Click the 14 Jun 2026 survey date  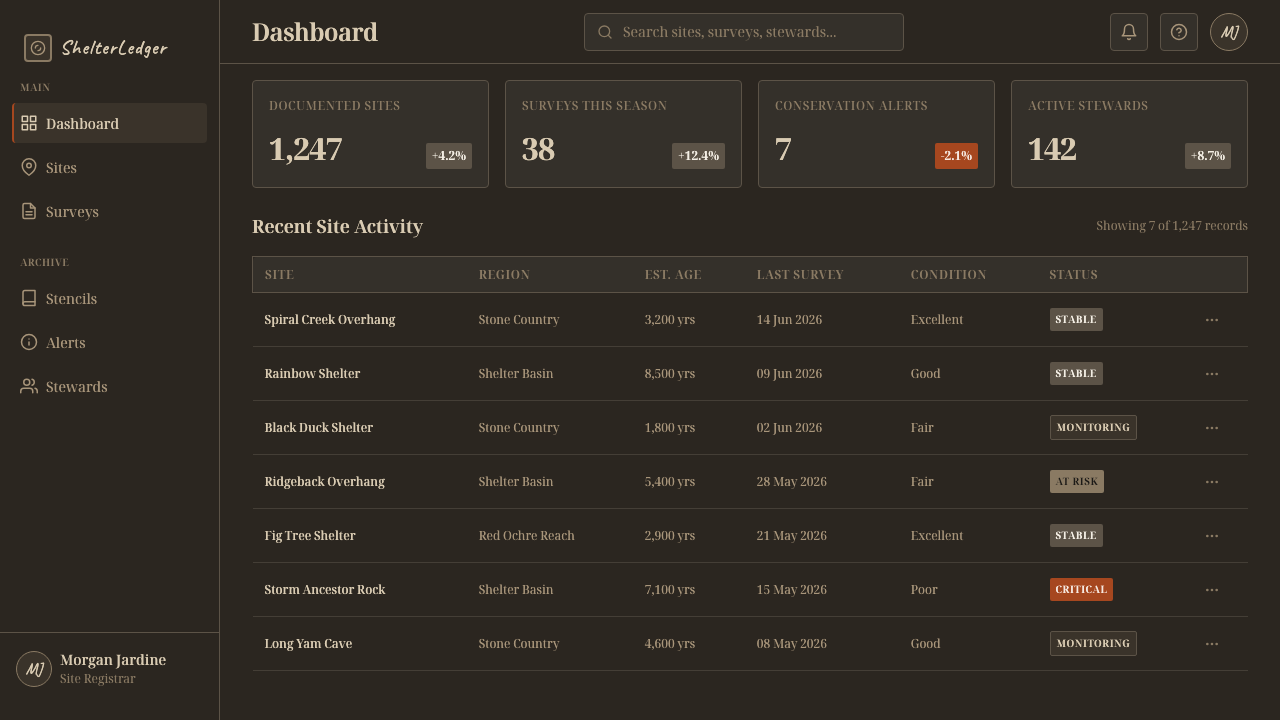click(789, 320)
